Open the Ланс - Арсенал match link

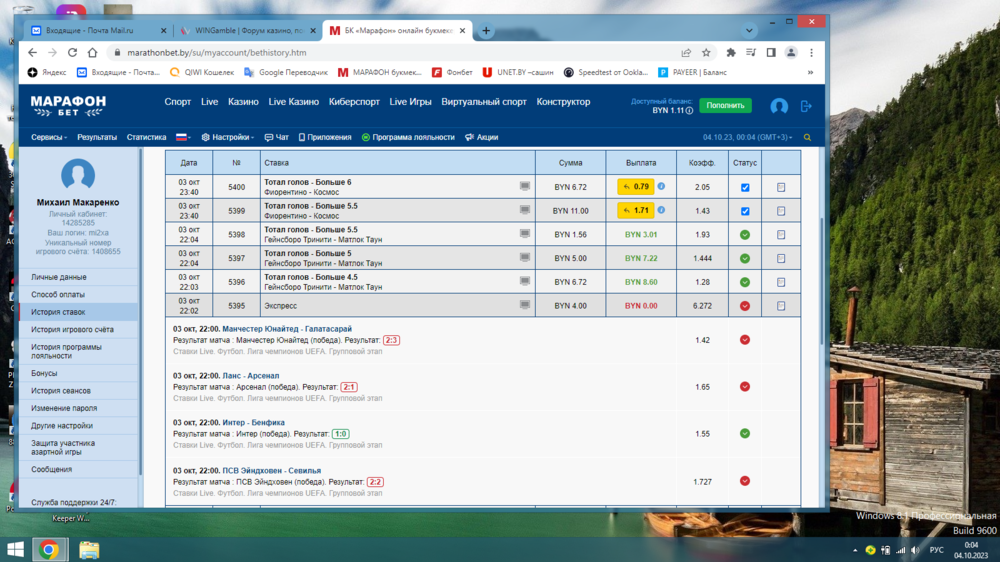click(x=251, y=376)
